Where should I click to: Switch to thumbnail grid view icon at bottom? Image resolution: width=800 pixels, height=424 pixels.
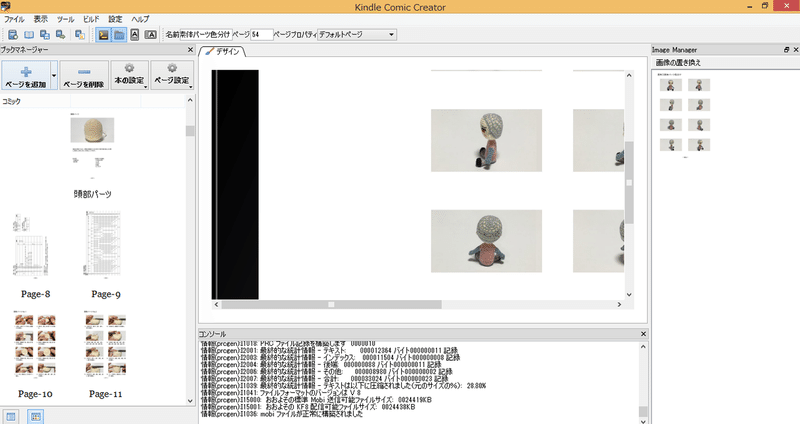click(x=36, y=416)
